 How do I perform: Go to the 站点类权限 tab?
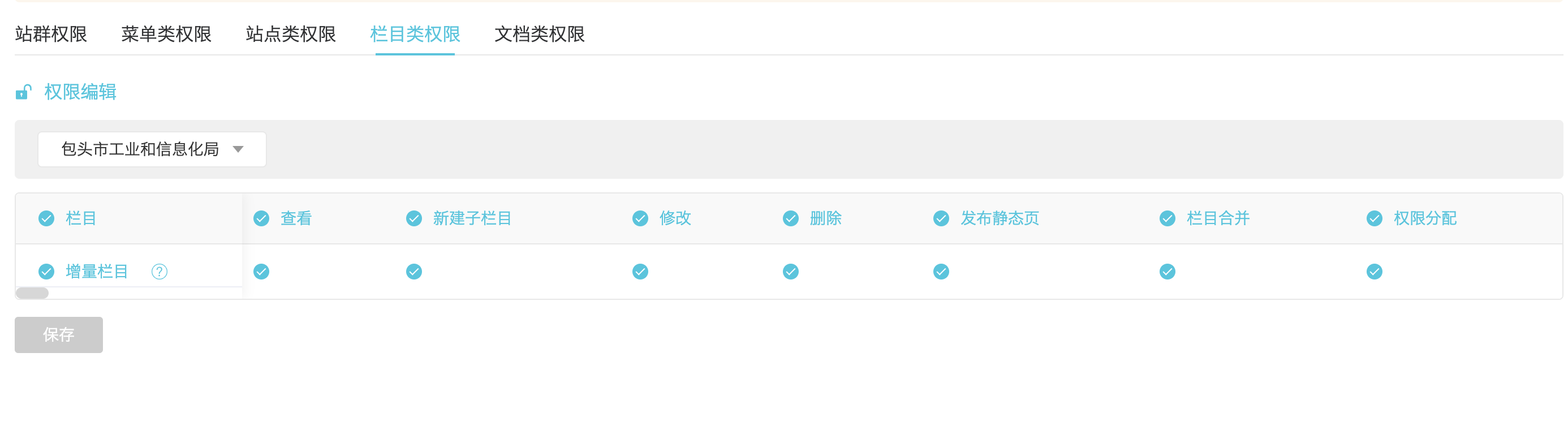click(291, 34)
